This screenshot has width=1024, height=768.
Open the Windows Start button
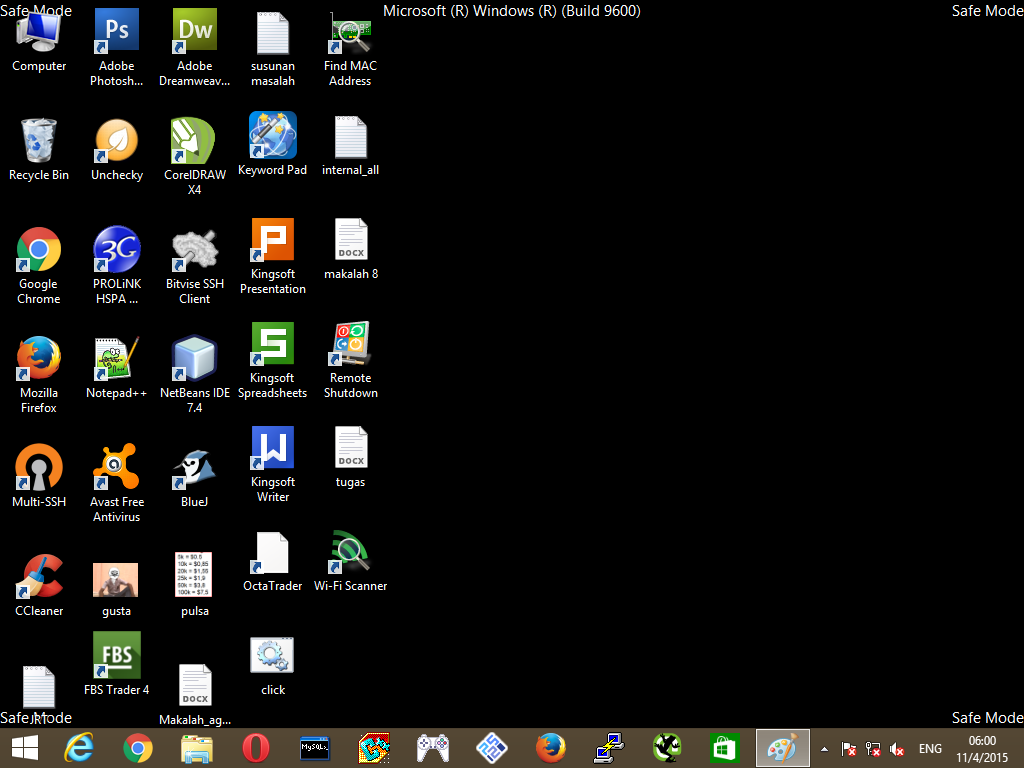click(25, 748)
